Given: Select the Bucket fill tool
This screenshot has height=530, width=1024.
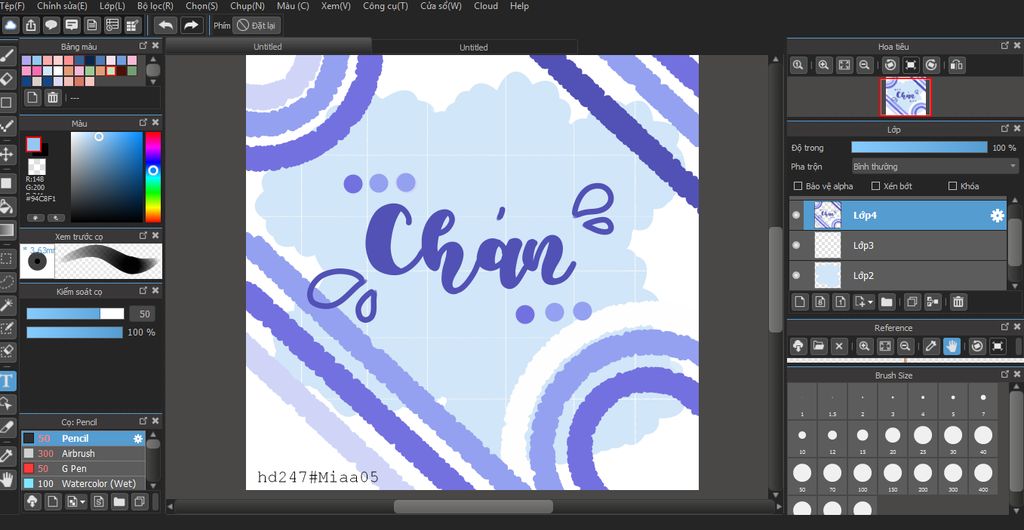Looking at the screenshot, I should pos(7,207).
